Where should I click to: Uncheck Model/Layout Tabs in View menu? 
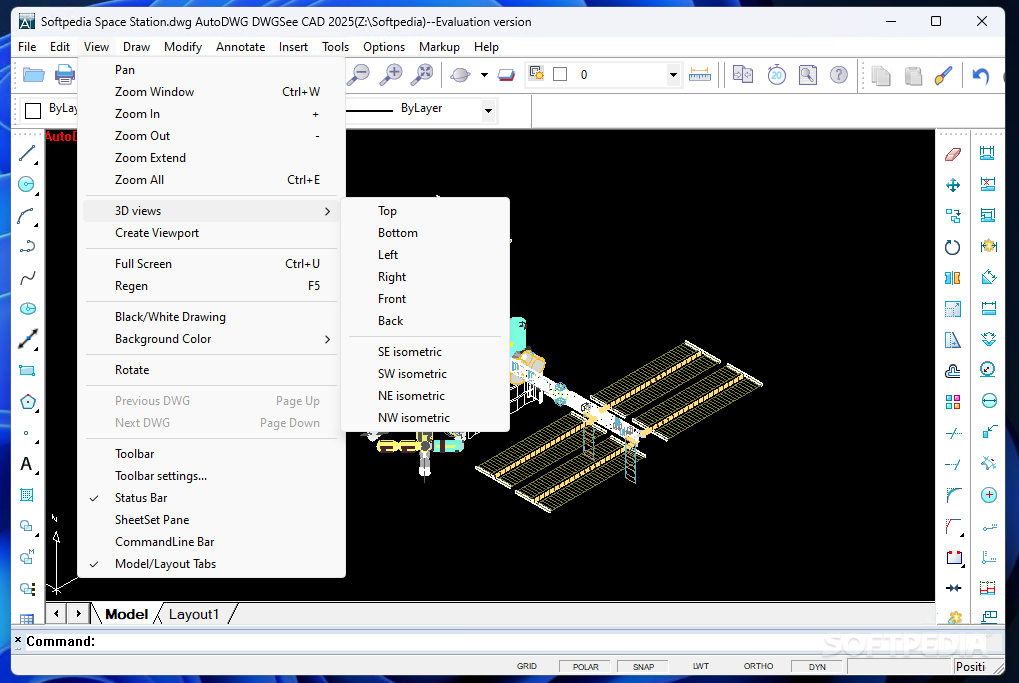(165, 564)
